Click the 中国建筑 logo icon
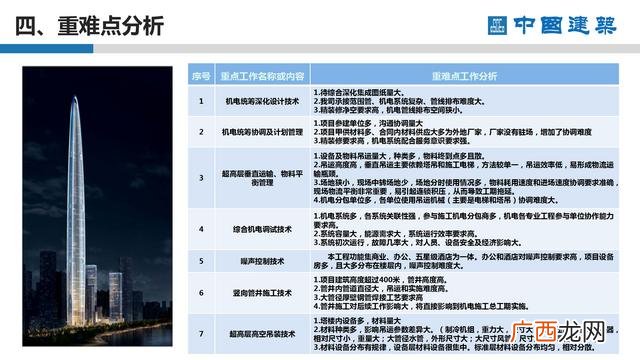 497,25
